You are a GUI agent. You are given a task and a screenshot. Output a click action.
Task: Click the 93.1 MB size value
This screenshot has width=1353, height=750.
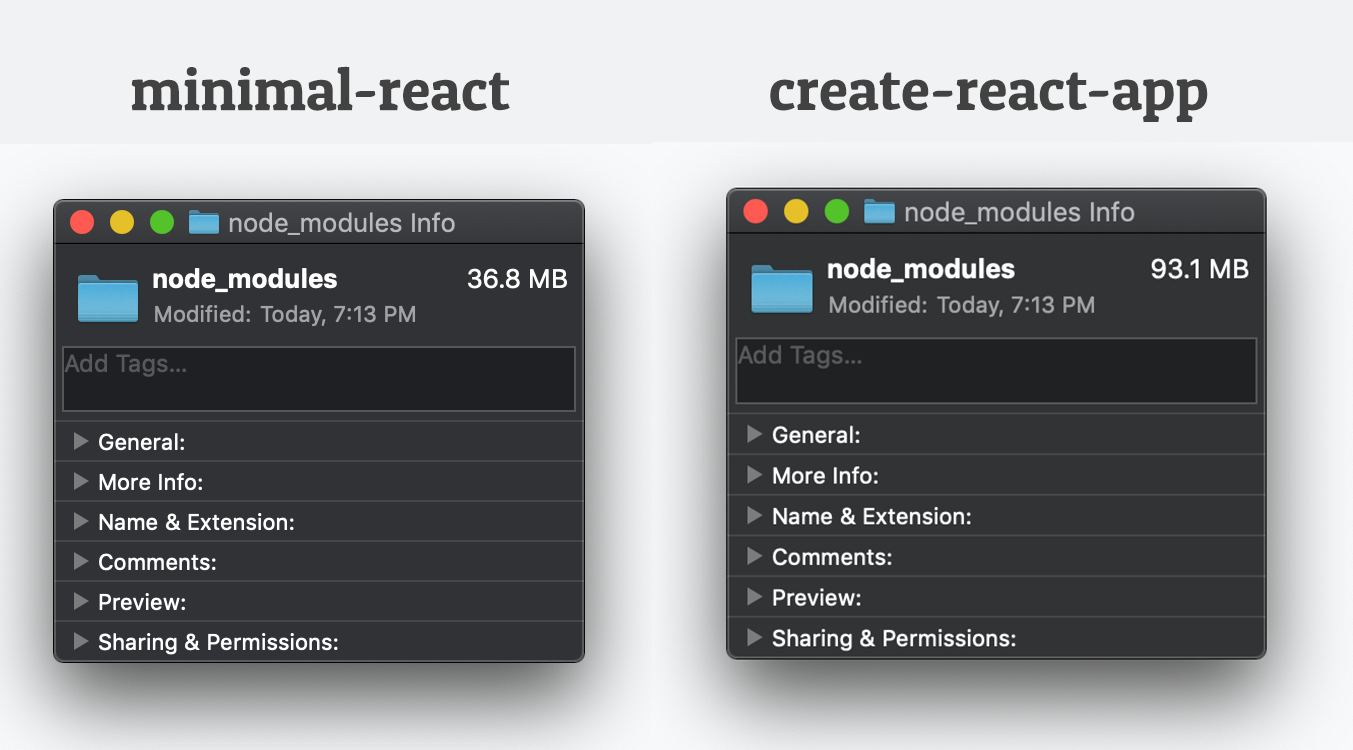coord(1200,269)
